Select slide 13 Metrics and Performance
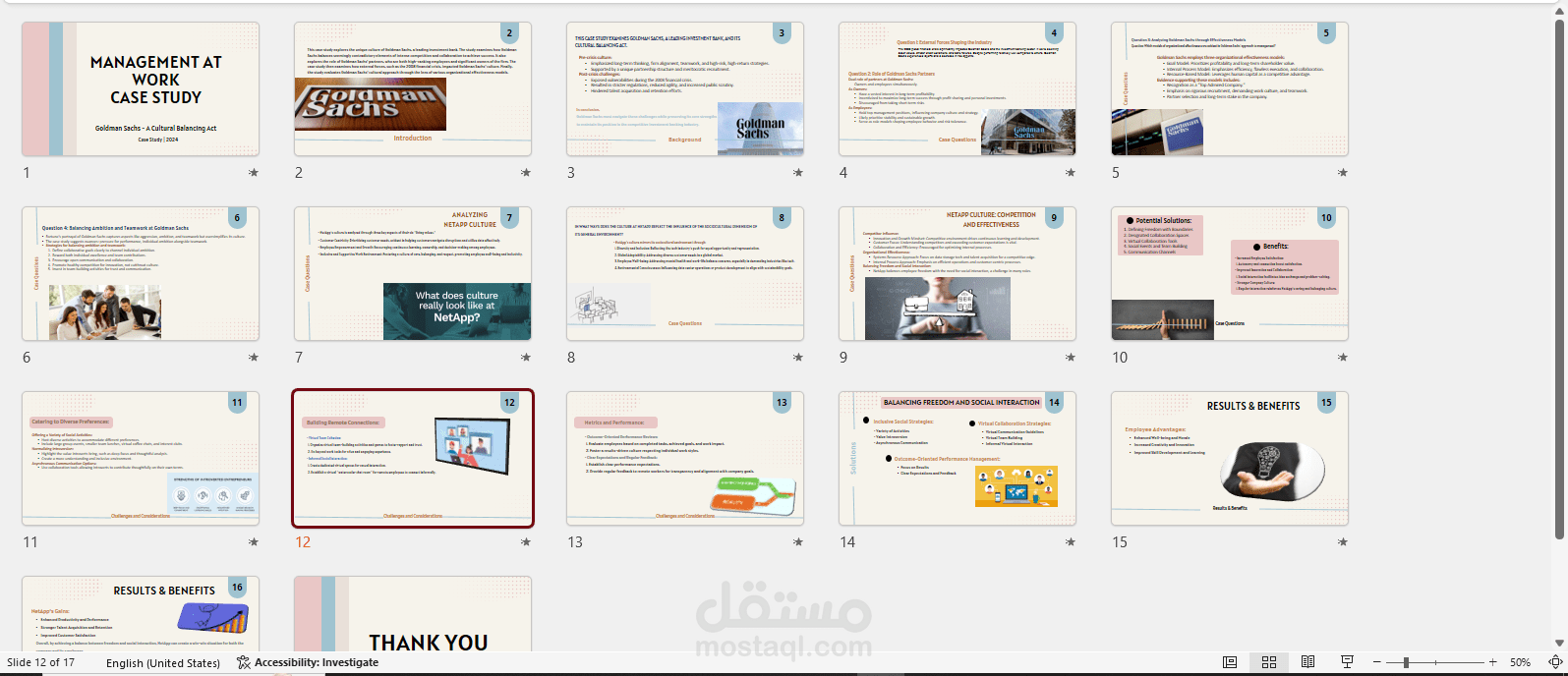The width and height of the screenshot is (1568, 676). (685, 459)
